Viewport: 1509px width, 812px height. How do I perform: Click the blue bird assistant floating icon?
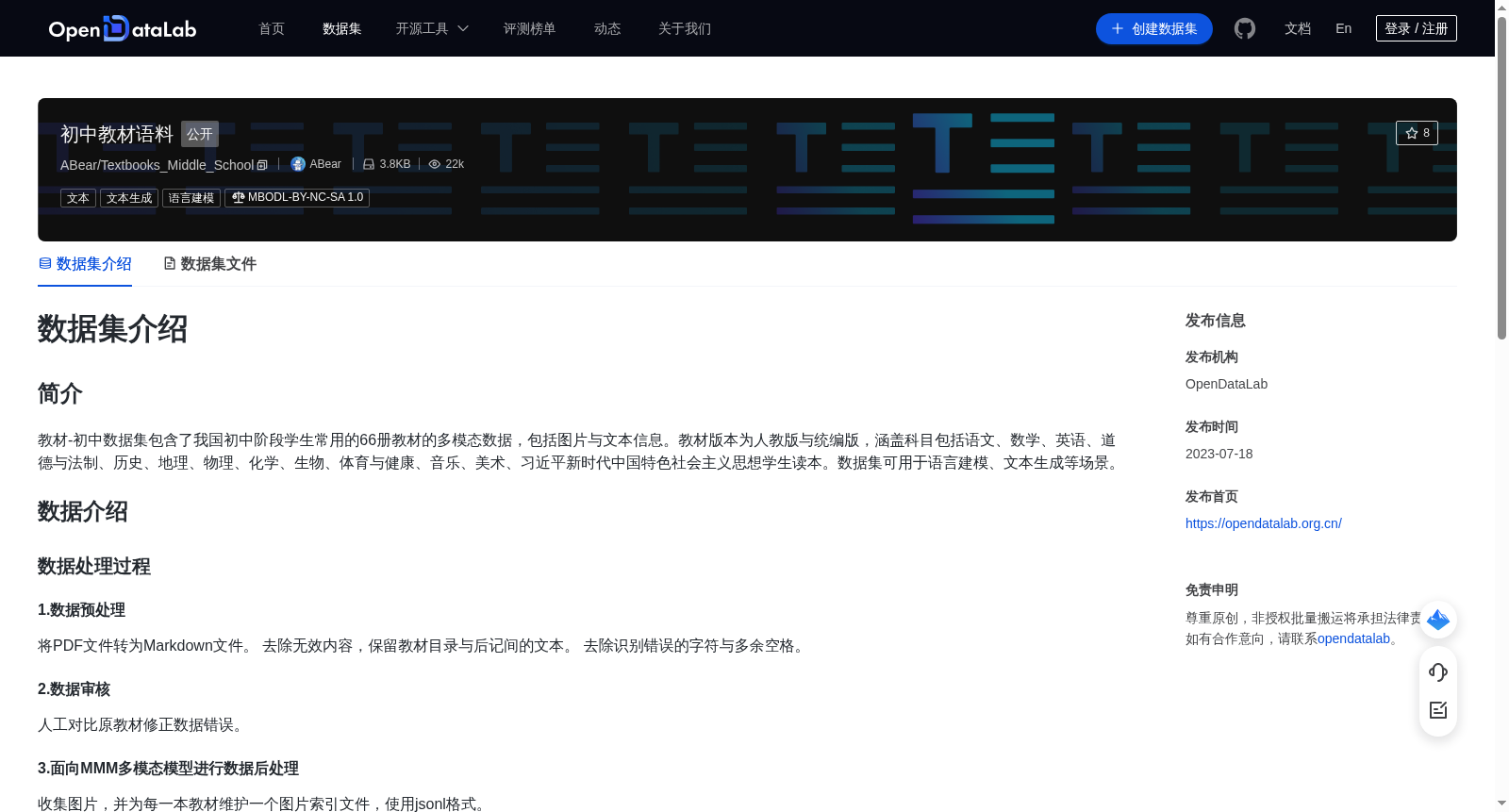click(x=1438, y=620)
